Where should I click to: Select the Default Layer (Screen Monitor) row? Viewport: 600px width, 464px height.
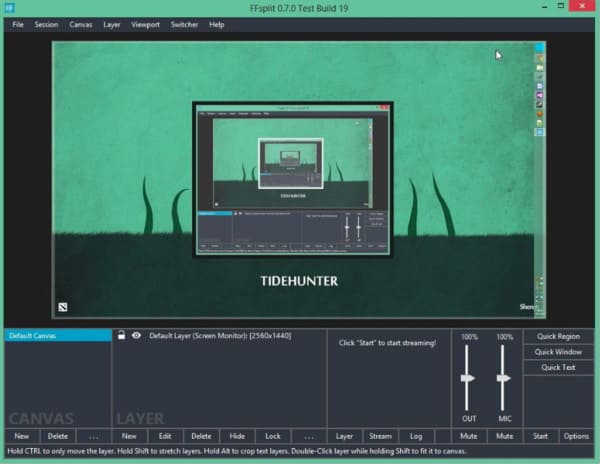(x=220, y=335)
